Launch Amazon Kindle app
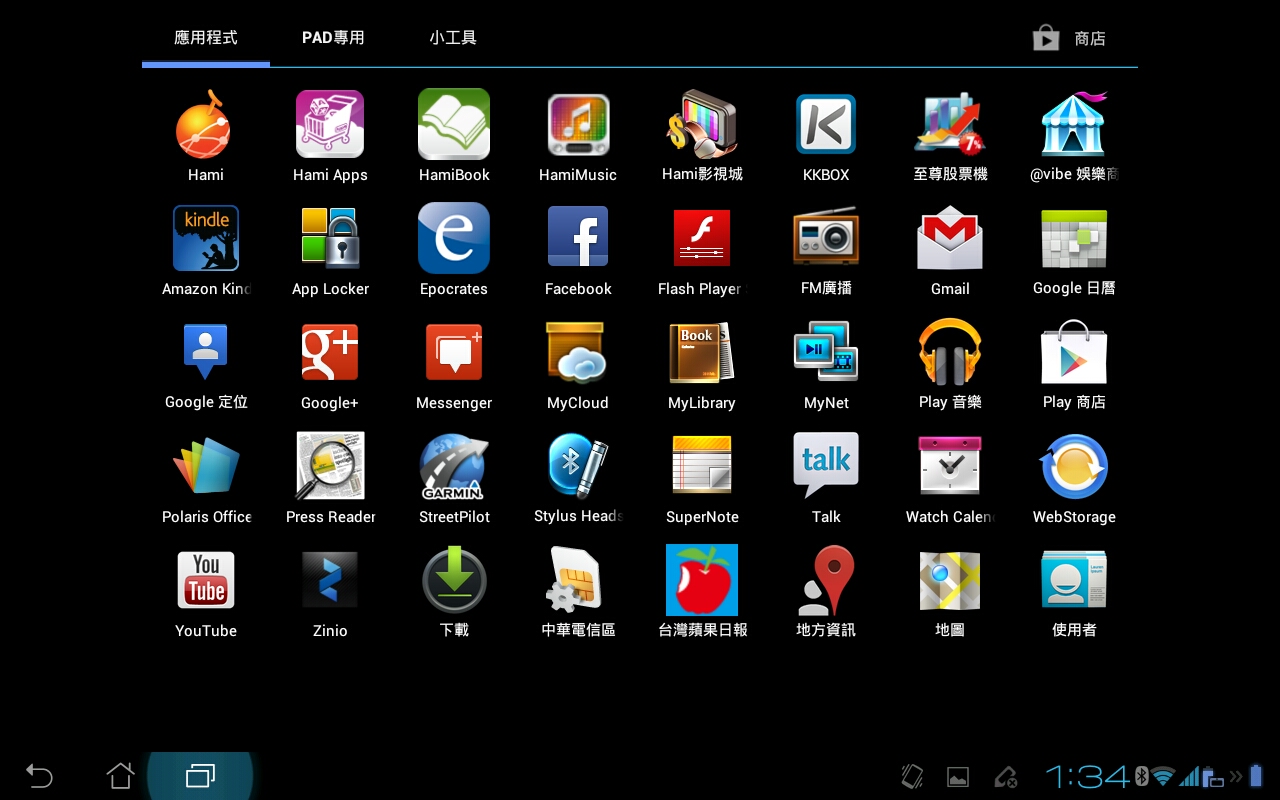 pos(206,238)
